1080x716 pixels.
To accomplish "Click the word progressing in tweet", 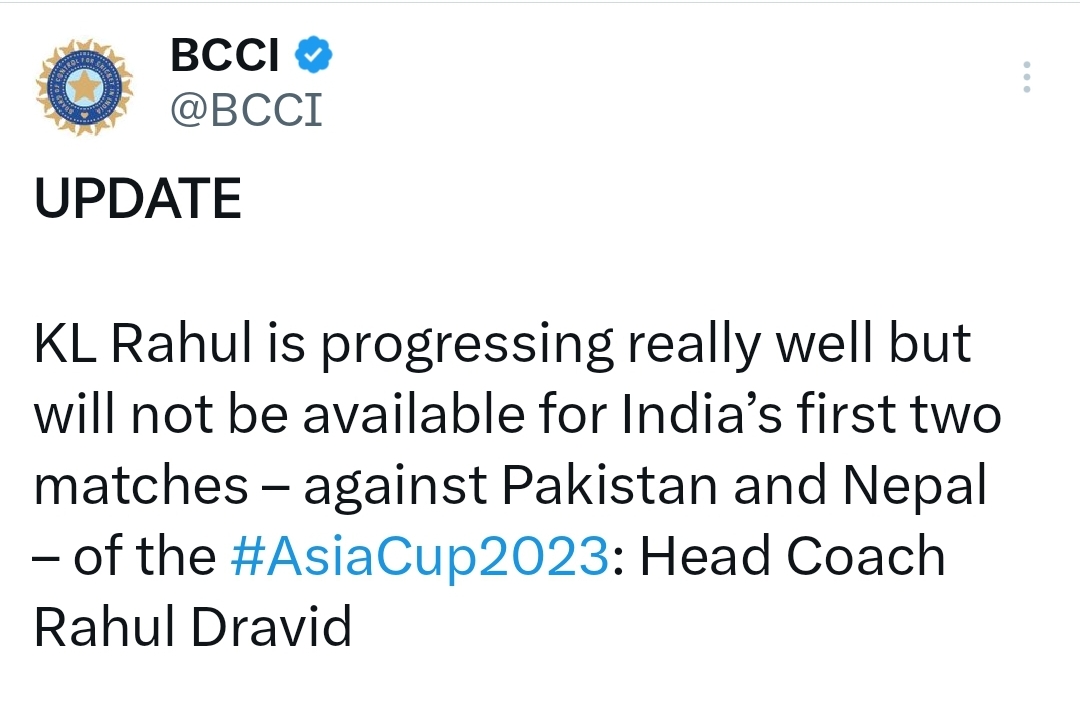I will coord(467,346).
